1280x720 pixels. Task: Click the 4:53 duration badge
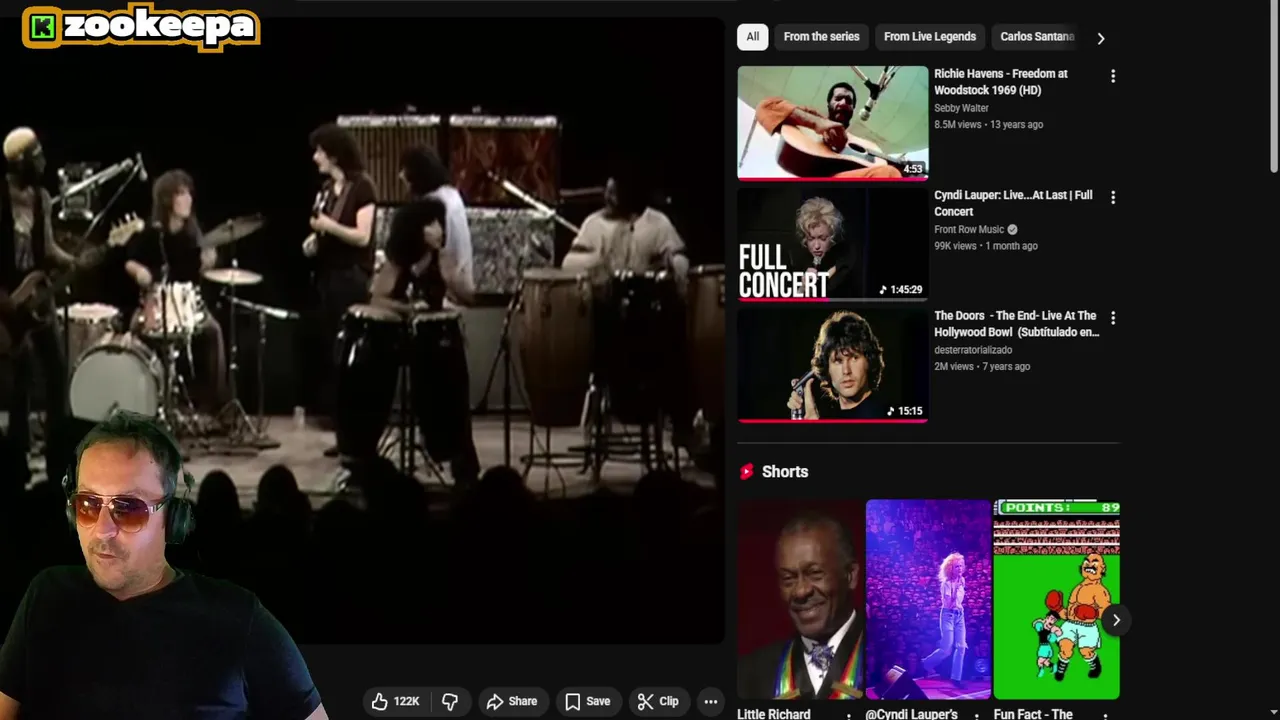coord(913,169)
